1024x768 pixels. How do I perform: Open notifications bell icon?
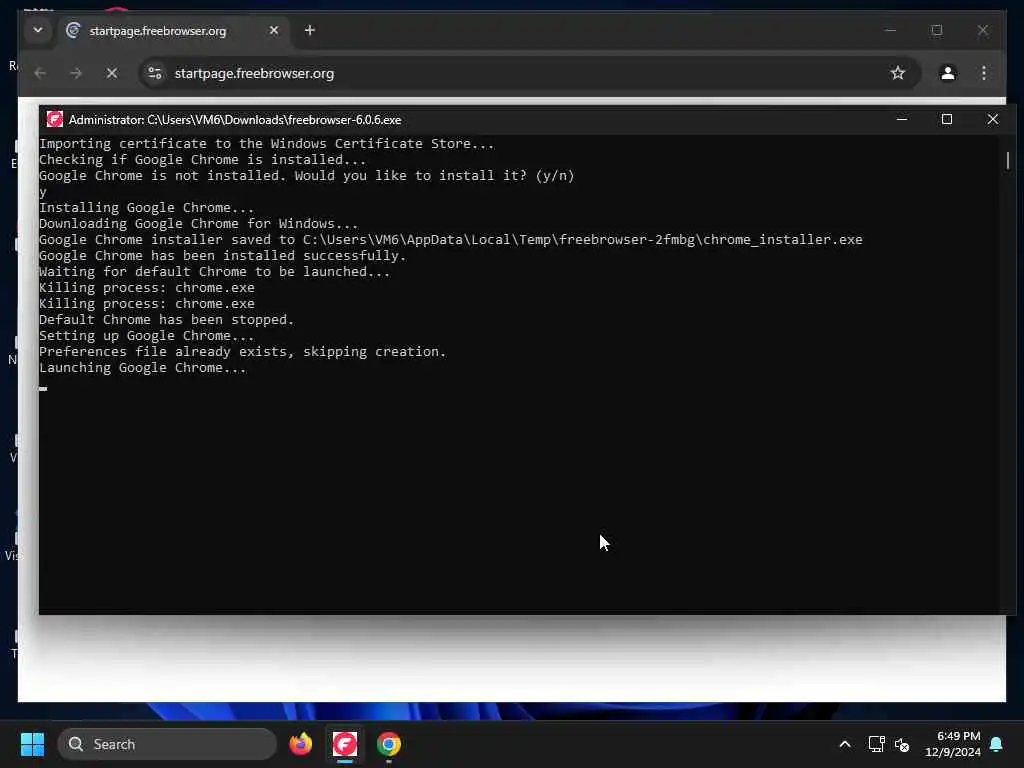pos(997,744)
